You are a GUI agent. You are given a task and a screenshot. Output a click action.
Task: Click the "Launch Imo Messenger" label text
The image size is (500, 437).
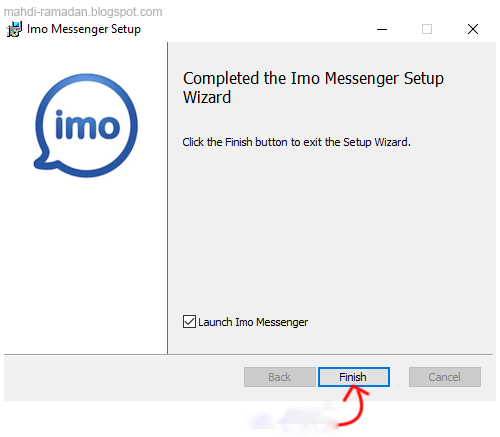click(x=253, y=322)
